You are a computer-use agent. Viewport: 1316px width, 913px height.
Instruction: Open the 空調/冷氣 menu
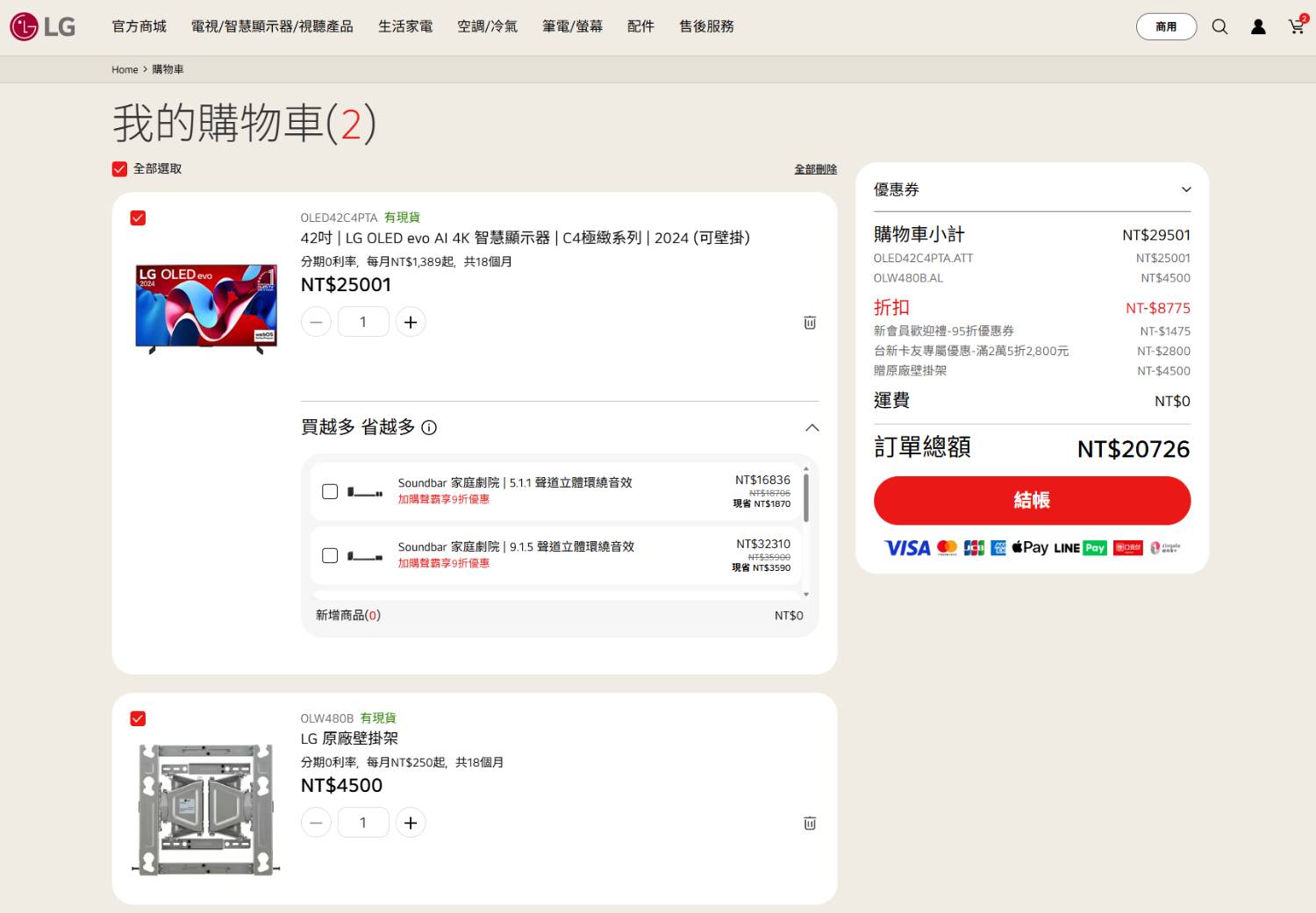coord(487,26)
